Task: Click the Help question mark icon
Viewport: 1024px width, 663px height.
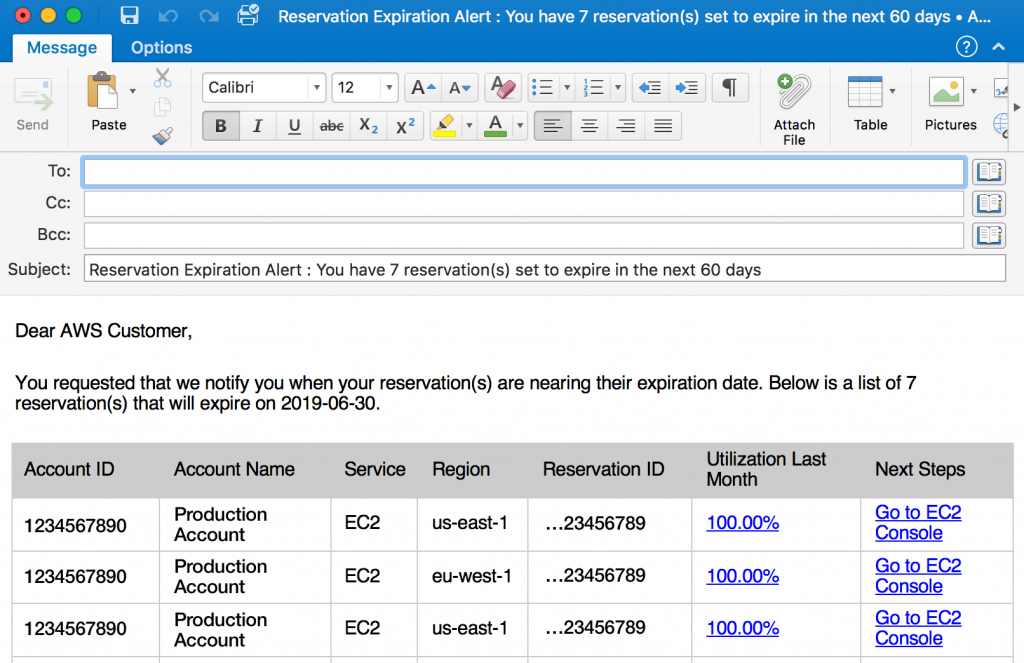Action: click(x=966, y=46)
